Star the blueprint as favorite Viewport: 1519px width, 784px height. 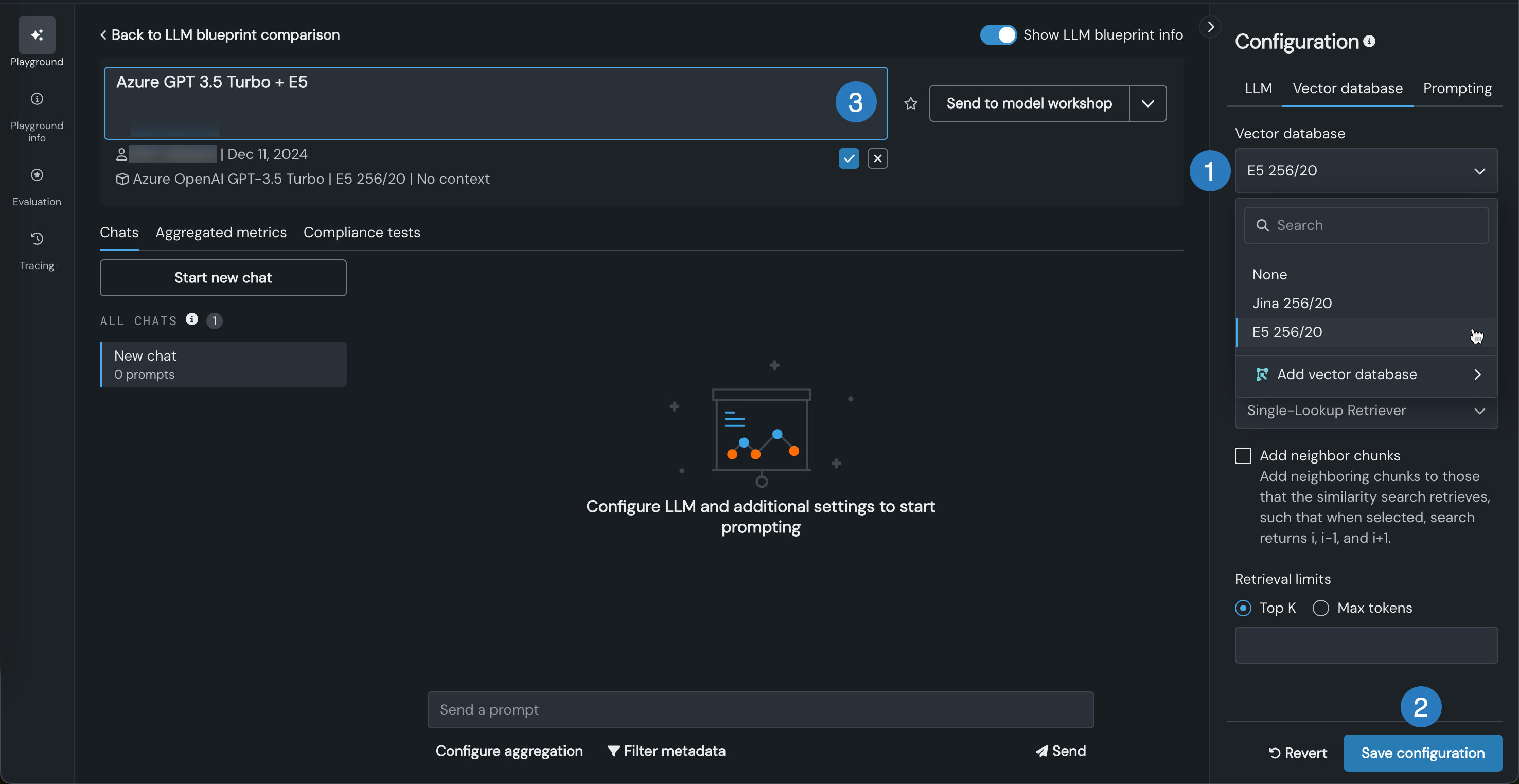click(x=910, y=104)
